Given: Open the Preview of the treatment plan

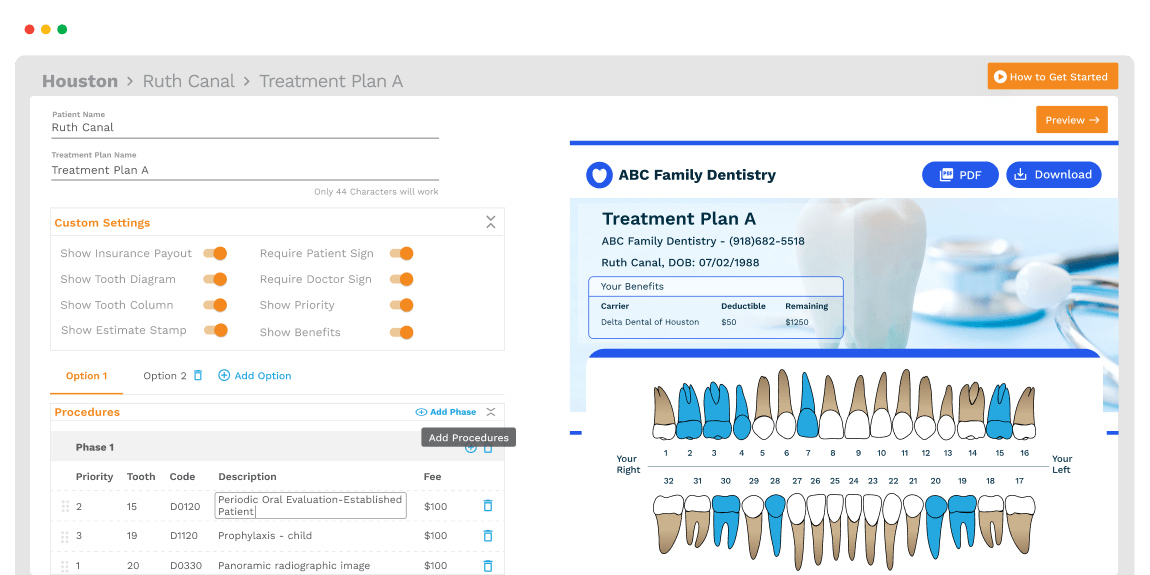Looking at the screenshot, I should [x=1071, y=120].
